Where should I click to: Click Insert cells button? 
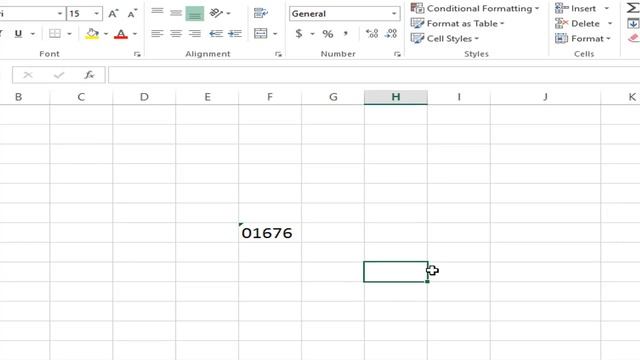[x=576, y=8]
